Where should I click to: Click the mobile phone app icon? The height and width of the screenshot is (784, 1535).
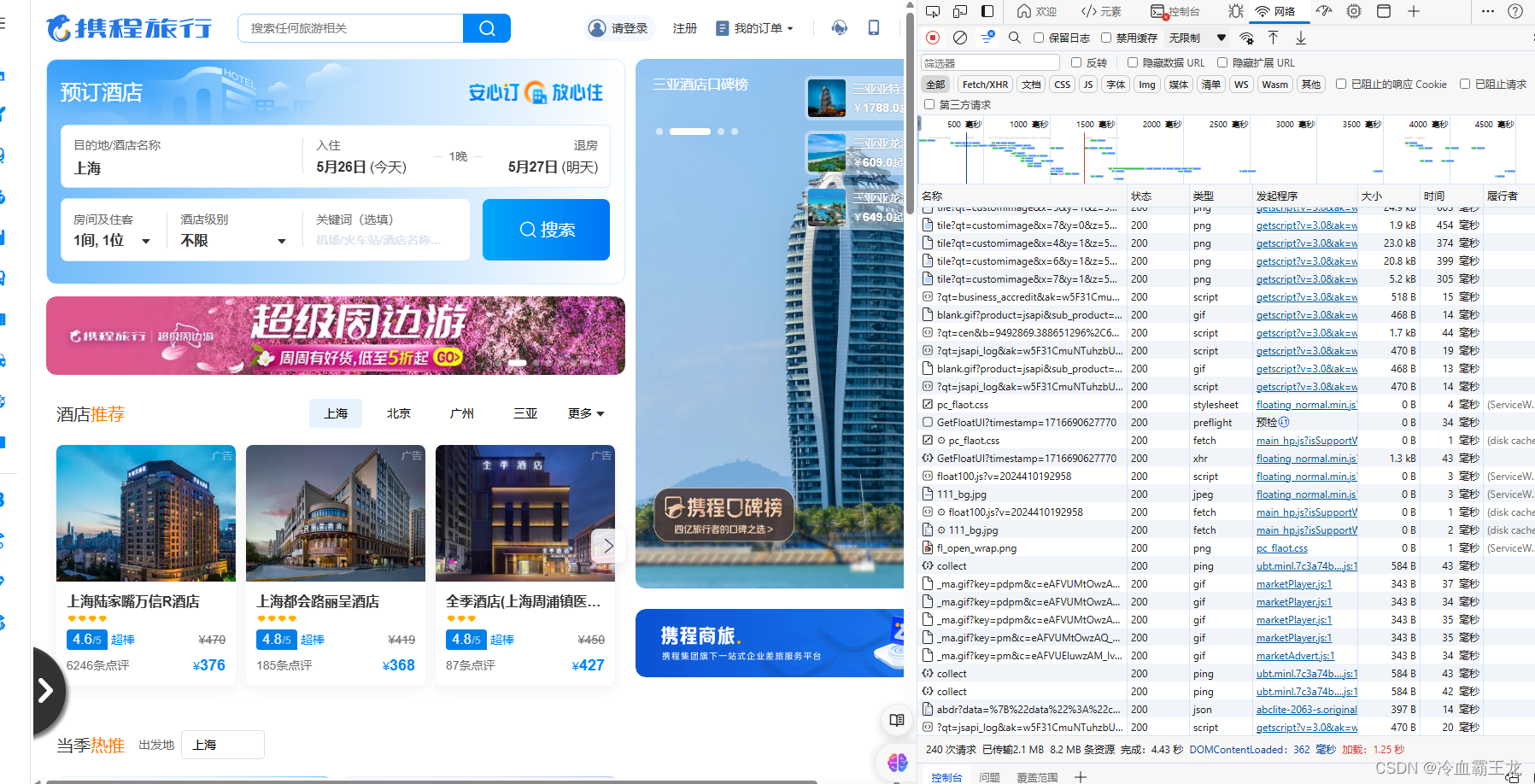[874, 28]
